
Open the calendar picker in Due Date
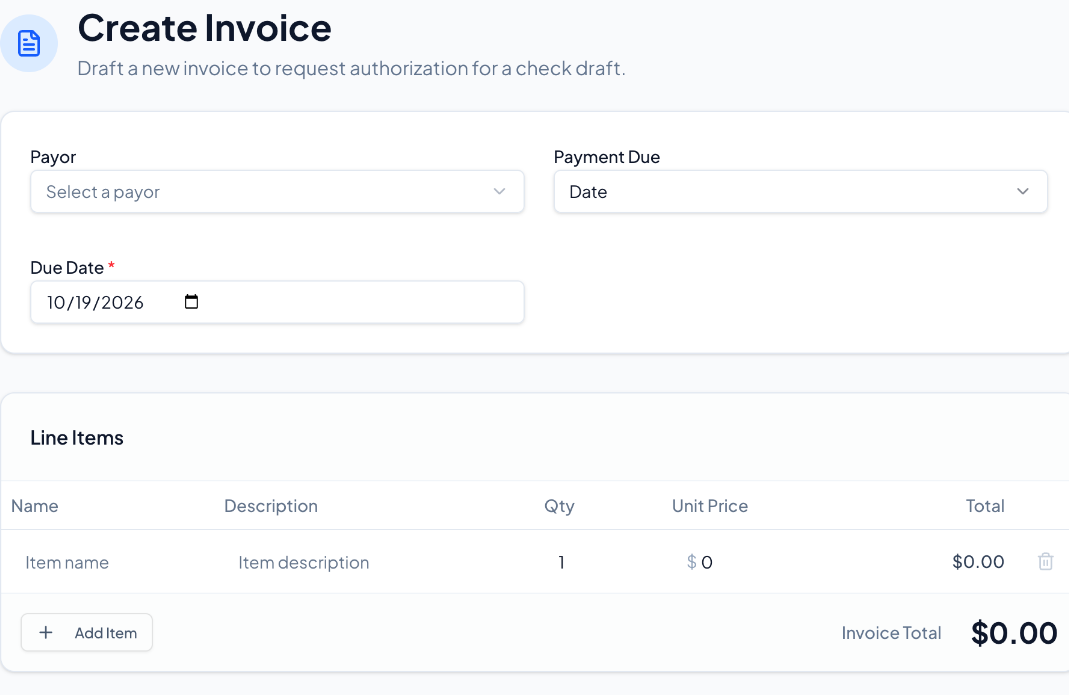(x=192, y=301)
